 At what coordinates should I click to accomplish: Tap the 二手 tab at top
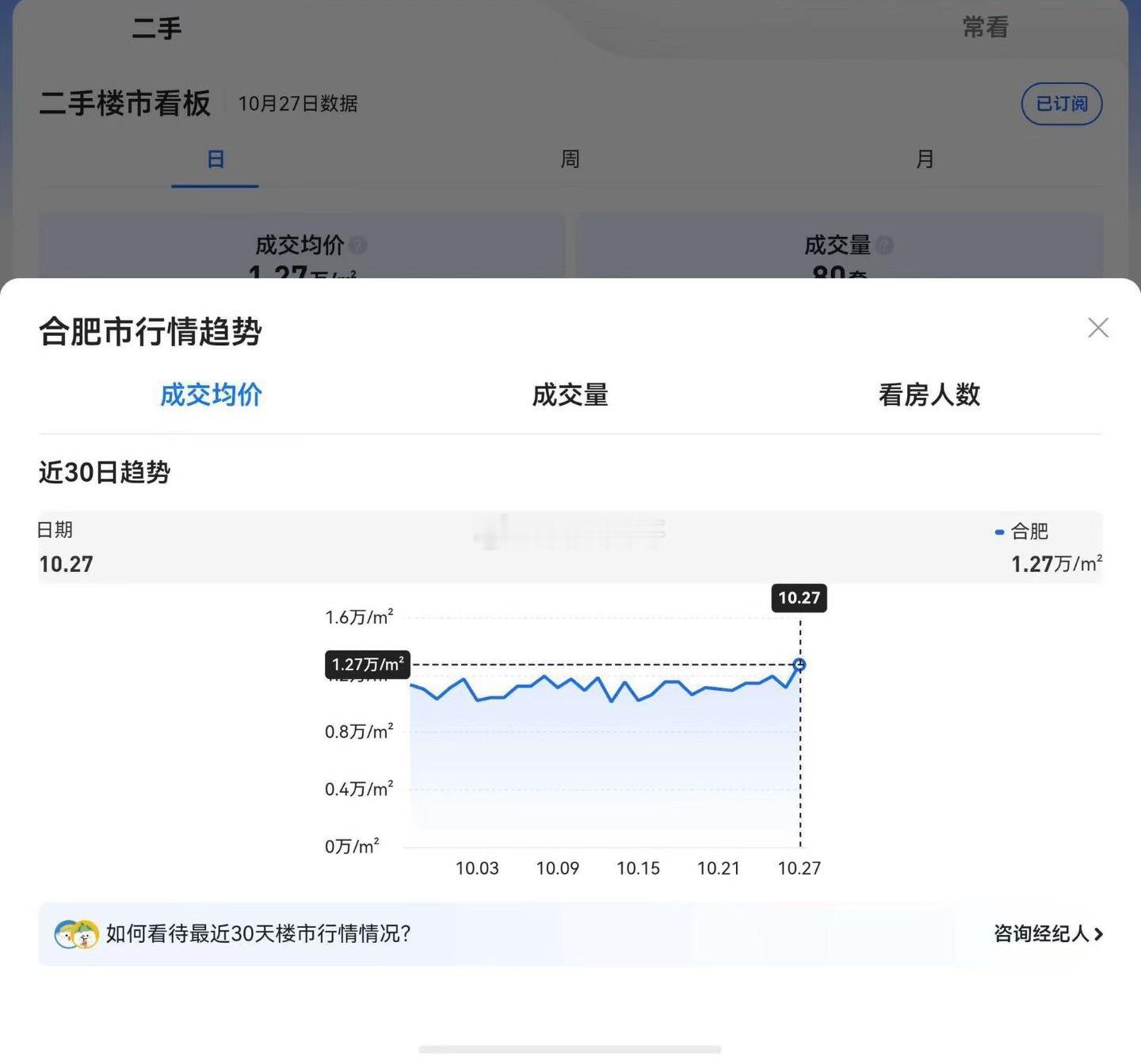click(157, 29)
